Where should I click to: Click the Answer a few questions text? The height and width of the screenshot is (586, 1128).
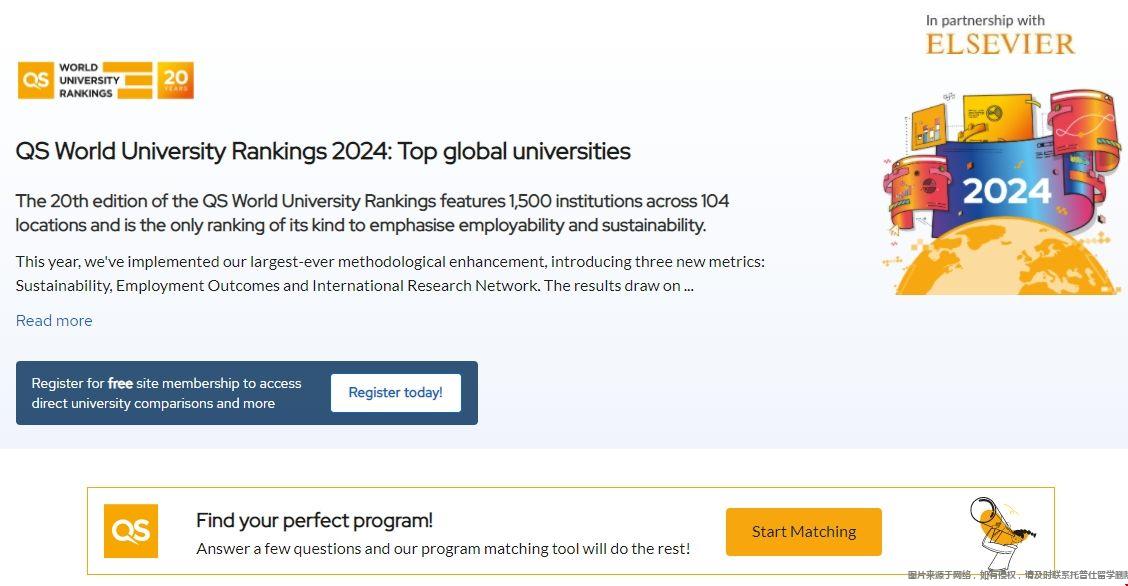pos(443,549)
